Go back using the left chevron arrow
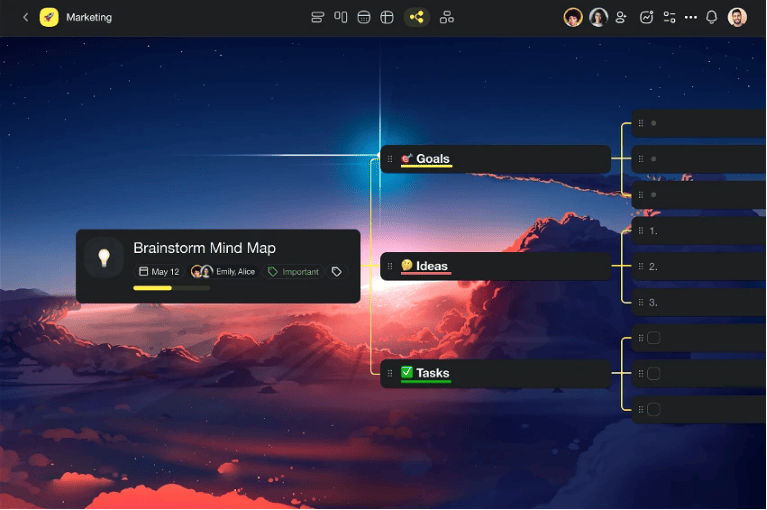767x510 pixels. coord(25,18)
